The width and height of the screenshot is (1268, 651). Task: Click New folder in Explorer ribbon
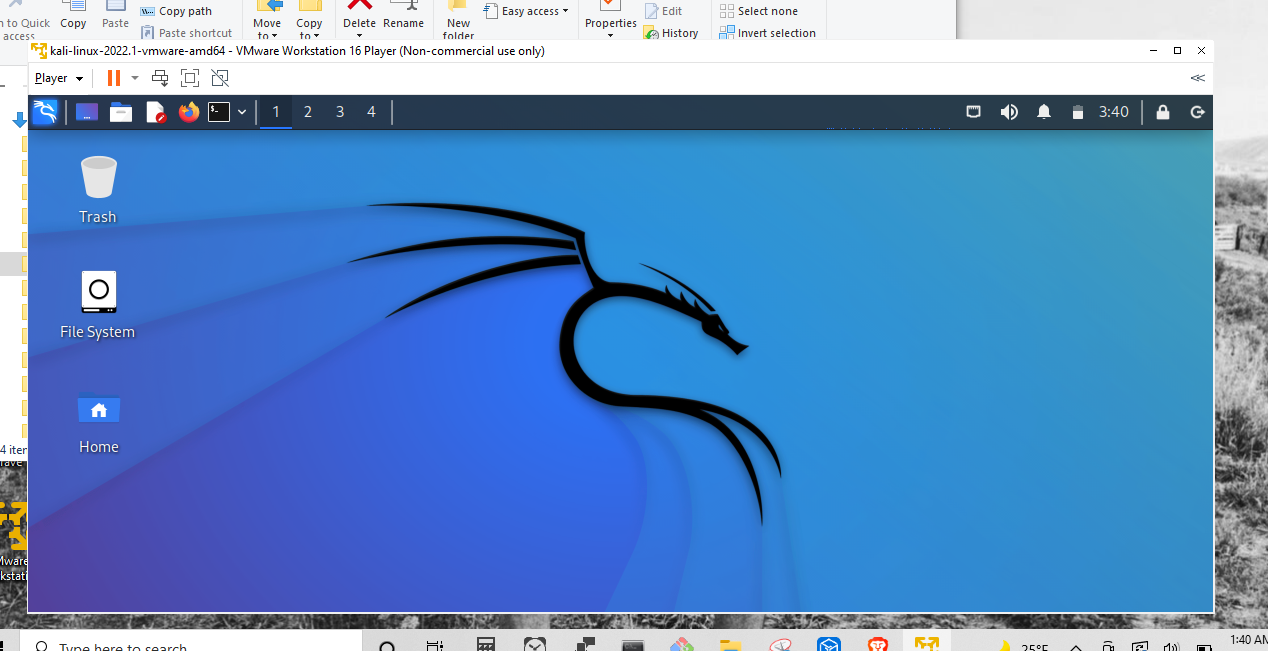[459, 20]
